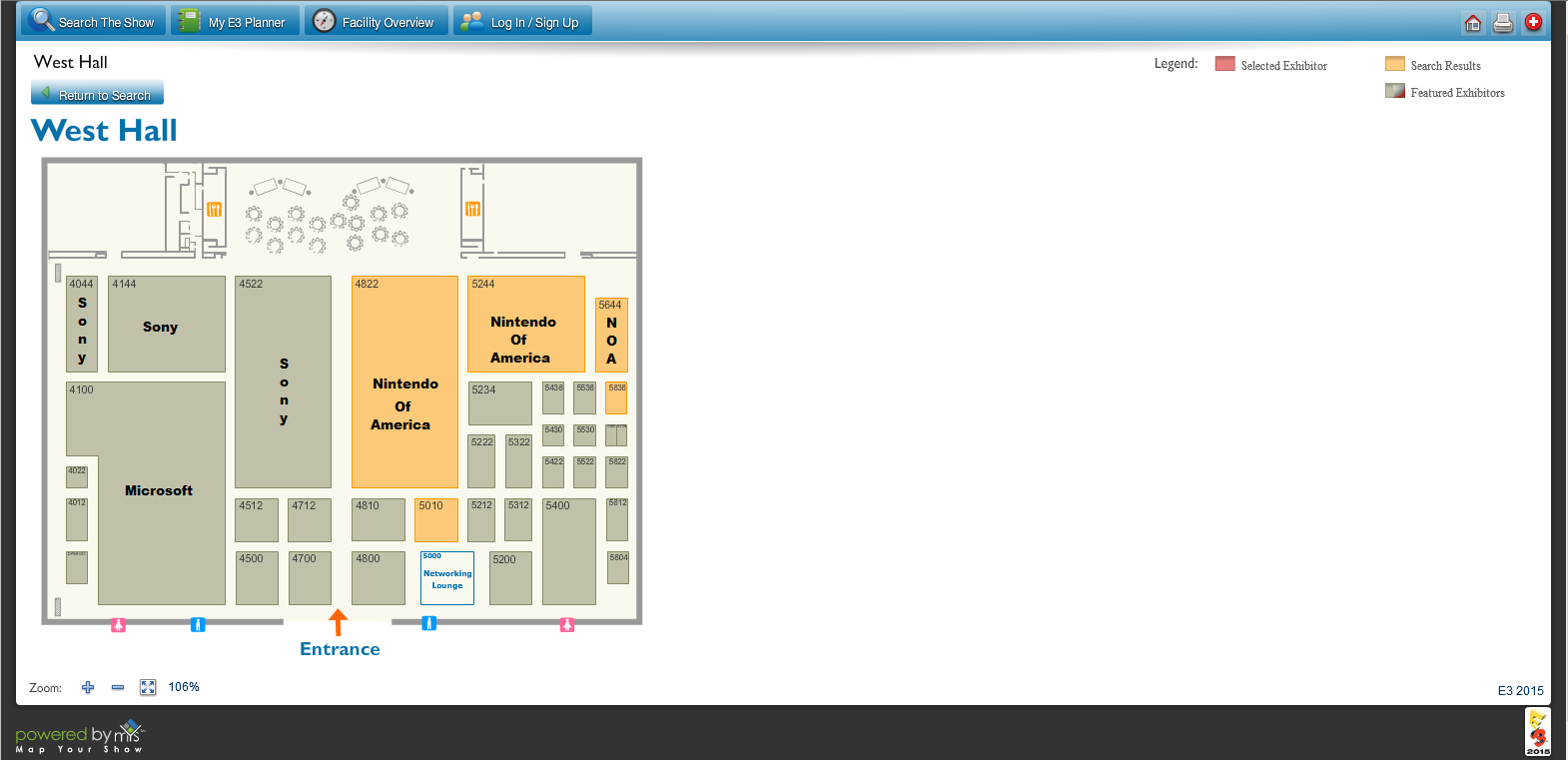This screenshot has width=1568, height=760.
Task: Click the red plus icon top right
Action: coord(1533,22)
